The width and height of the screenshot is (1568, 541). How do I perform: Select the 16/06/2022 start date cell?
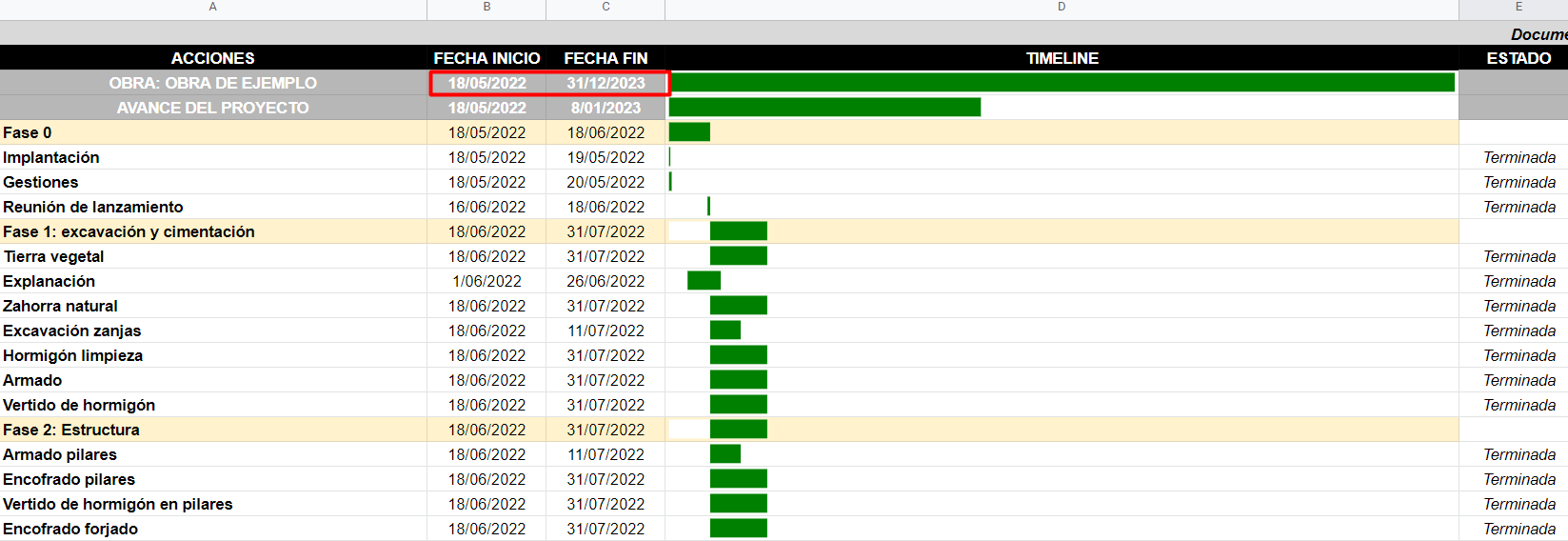[x=486, y=207]
